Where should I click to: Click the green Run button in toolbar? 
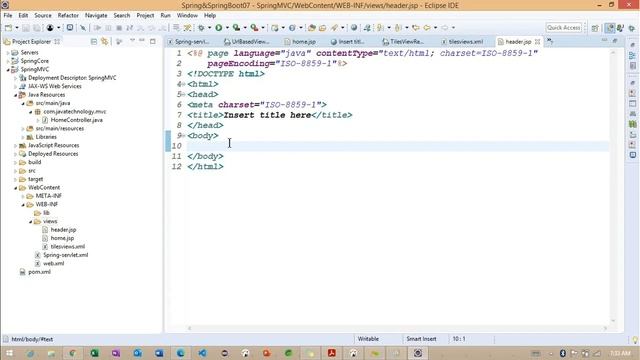click(219, 28)
